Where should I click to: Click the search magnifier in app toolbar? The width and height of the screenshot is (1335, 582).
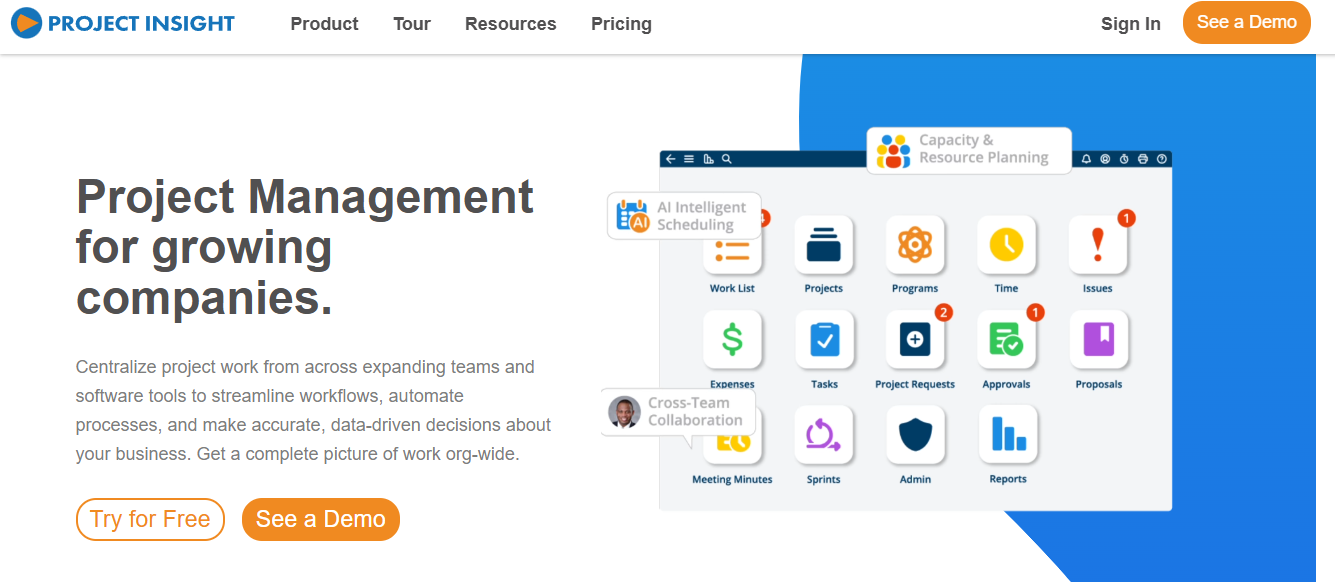tap(727, 159)
